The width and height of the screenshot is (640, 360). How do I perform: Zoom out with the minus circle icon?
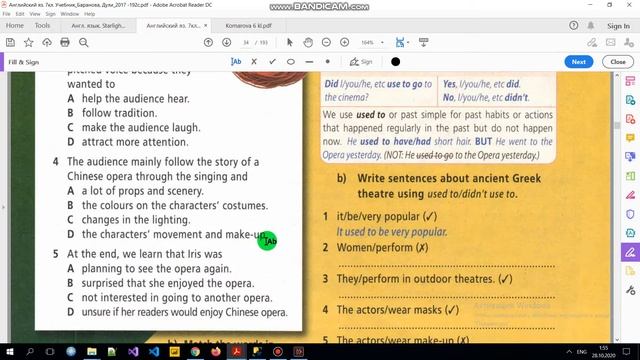tap(326, 42)
